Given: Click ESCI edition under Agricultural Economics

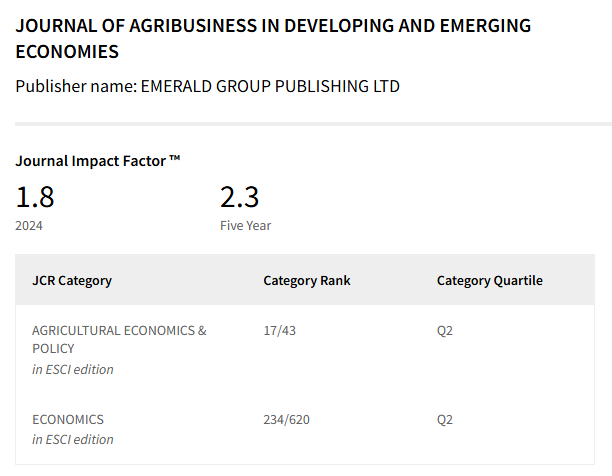Looking at the screenshot, I should pyautogui.click(x=73, y=369).
